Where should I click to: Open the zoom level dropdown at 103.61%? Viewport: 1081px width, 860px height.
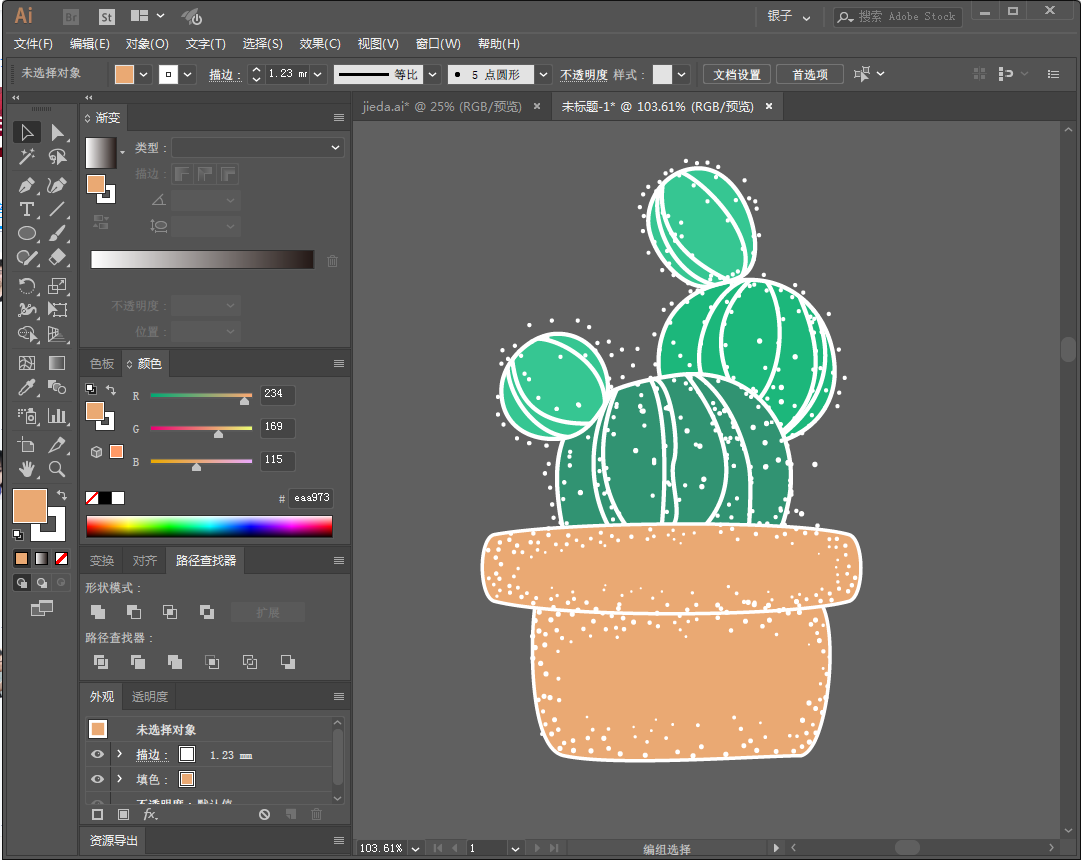(x=414, y=849)
